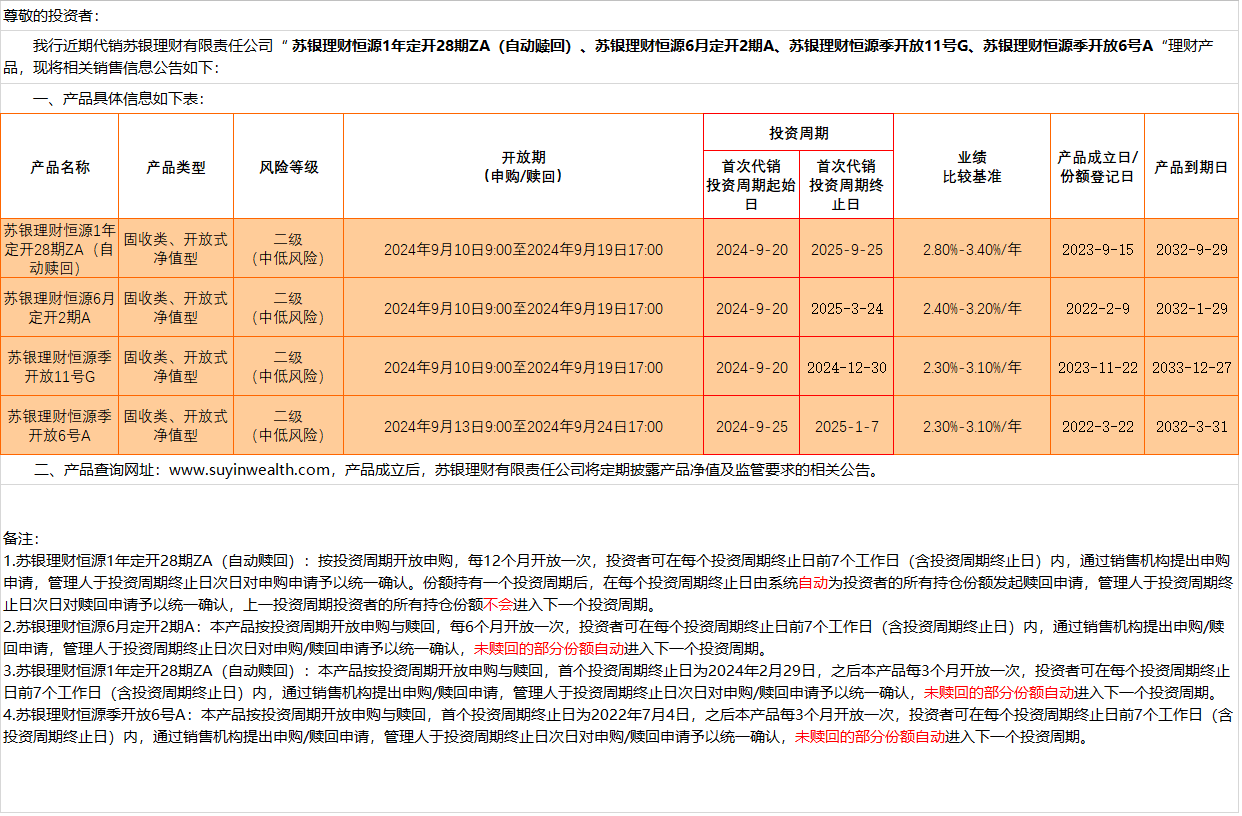This screenshot has width=1242, height=816.
Task: Click maturity date 2032-3-31
Action: coord(1191,427)
